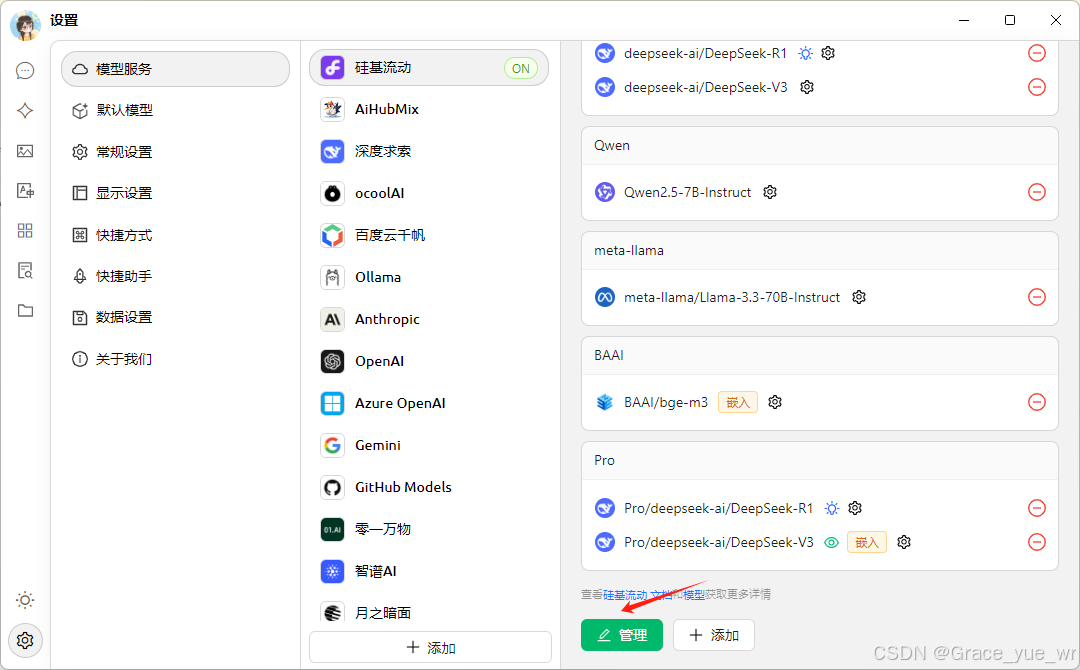The image size is (1080, 670).
Task: Open 数据设置 settings
Action: [x=176, y=317]
